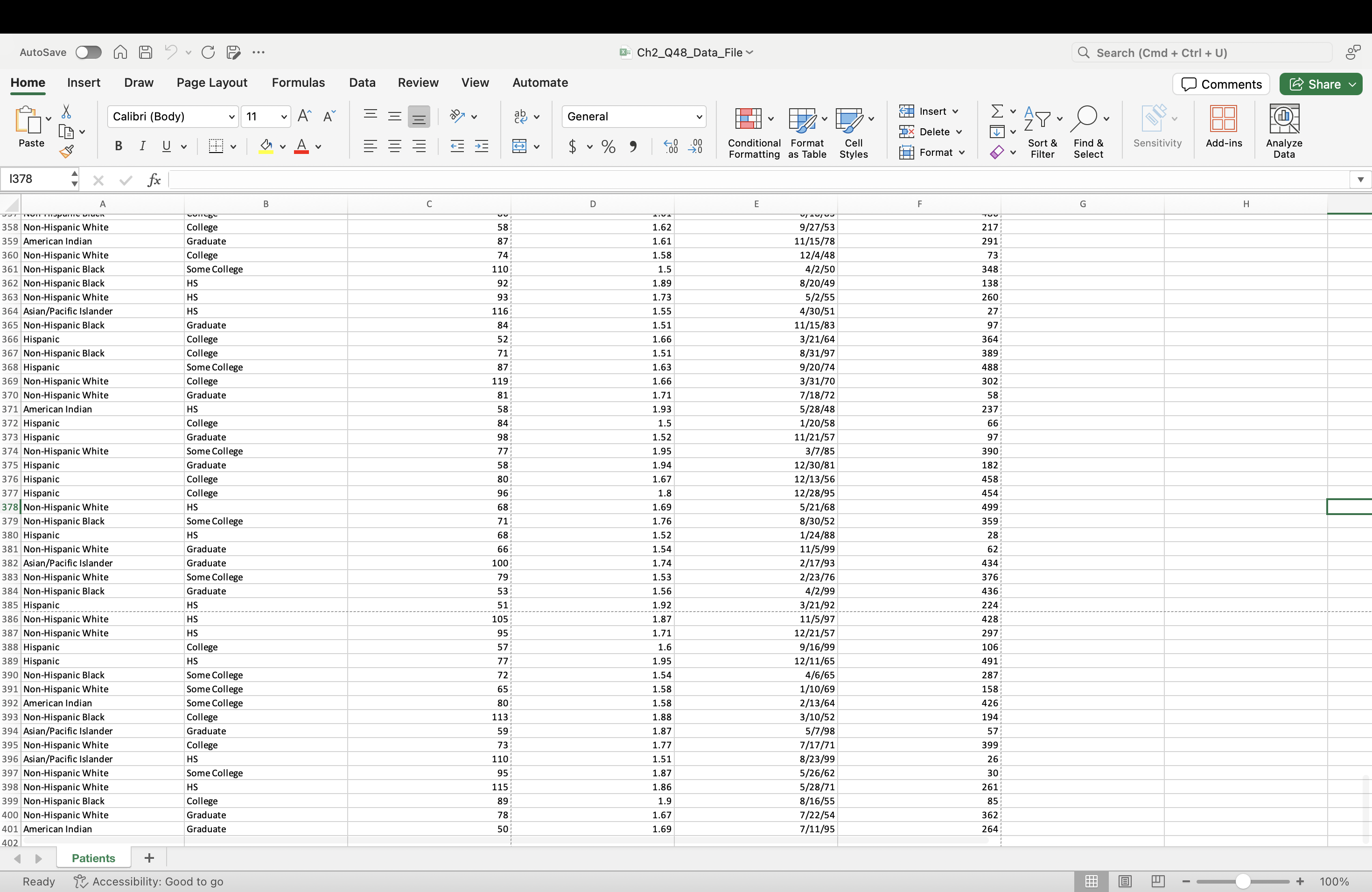Expand the General number format dropdown

(699, 116)
